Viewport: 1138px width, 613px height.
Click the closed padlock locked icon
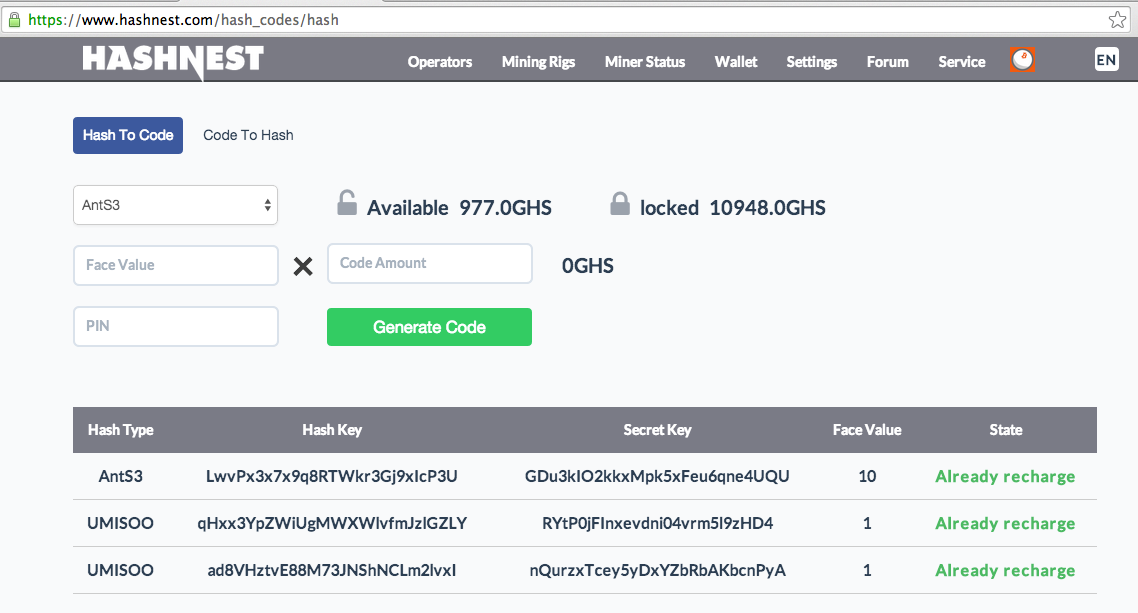620,204
